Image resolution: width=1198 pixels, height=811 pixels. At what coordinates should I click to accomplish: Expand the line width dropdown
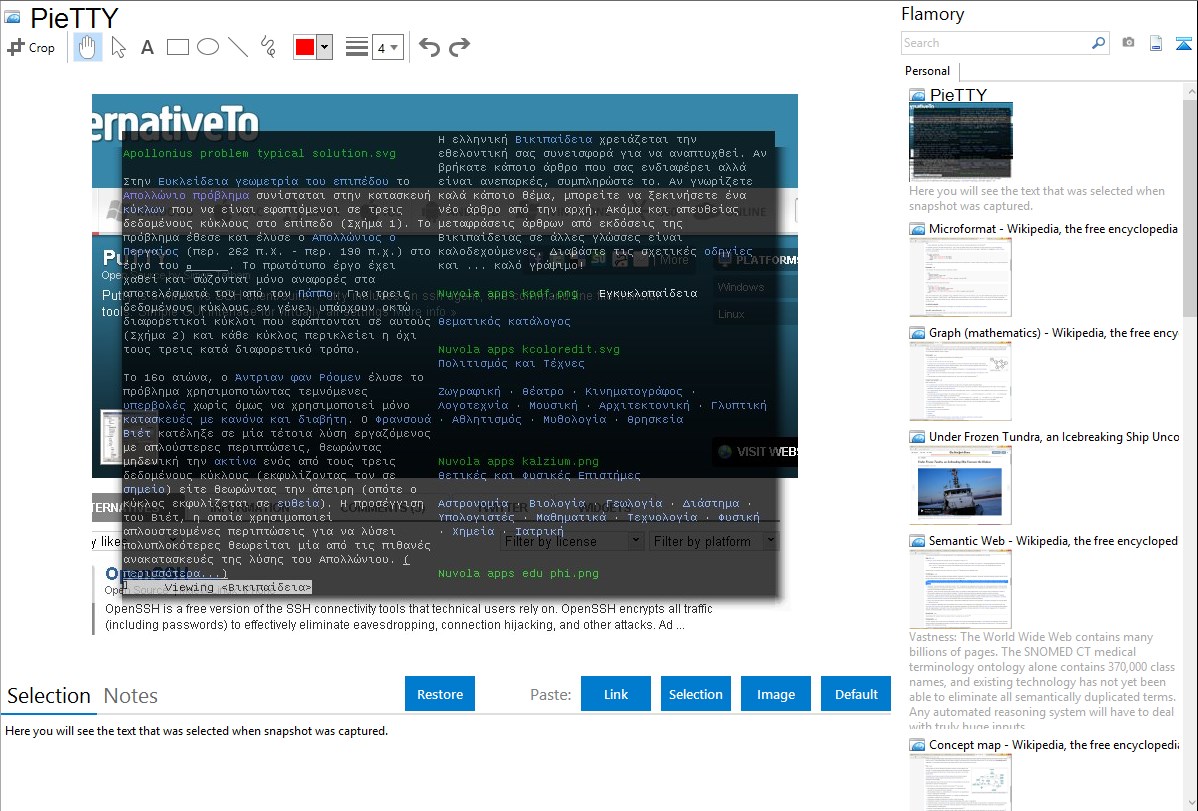click(x=394, y=47)
